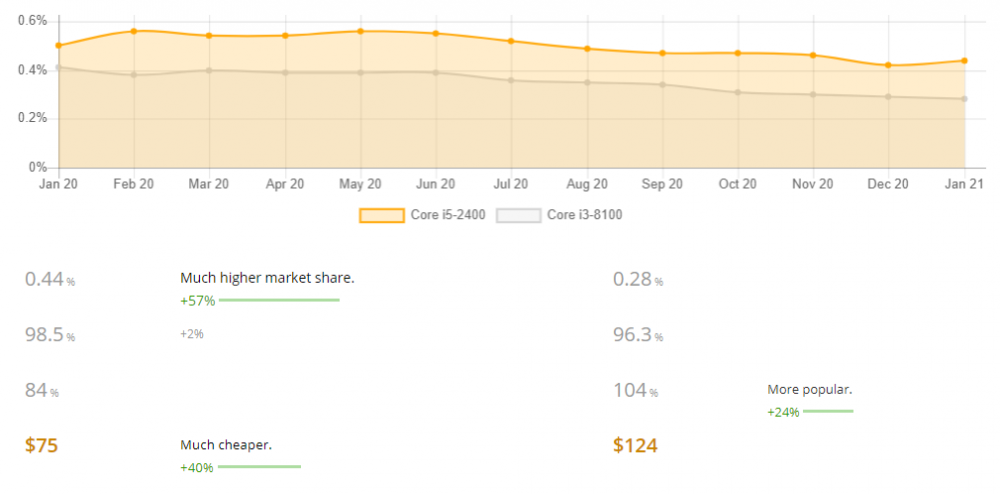Click the Apr 20 axis label
1000x494 pixels.
284,184
